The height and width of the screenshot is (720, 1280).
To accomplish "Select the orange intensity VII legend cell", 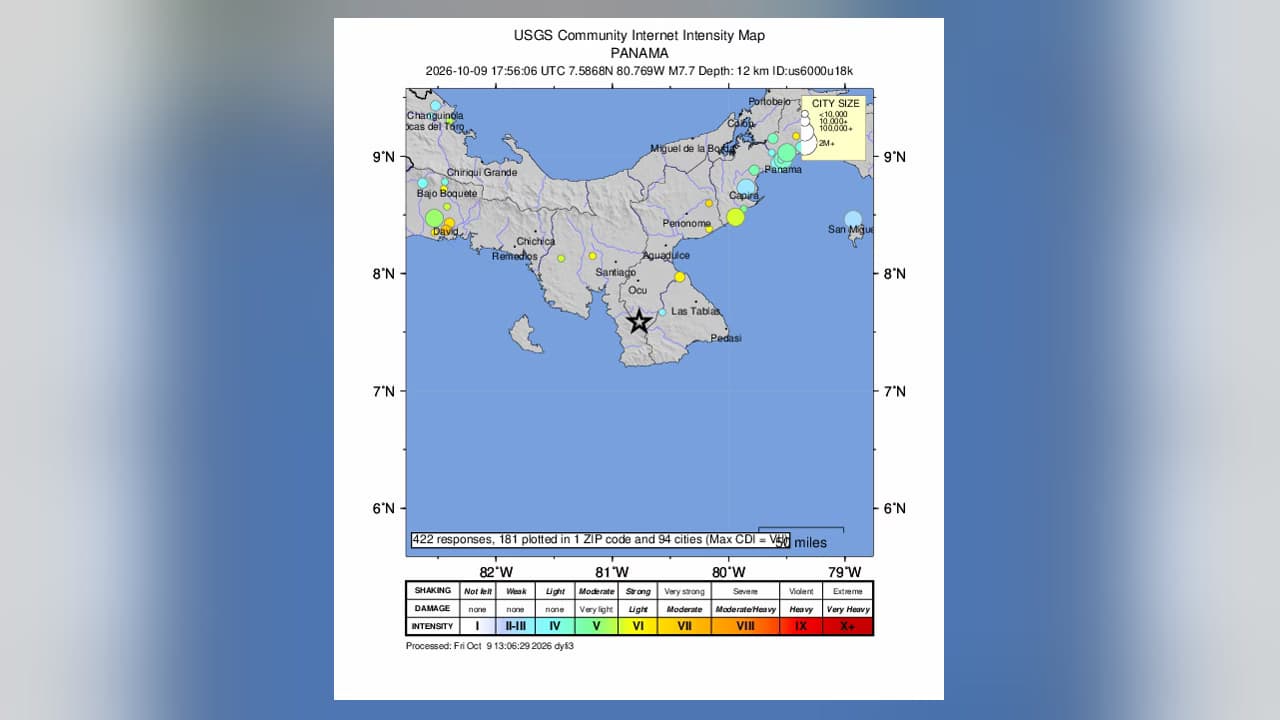I will click(x=685, y=626).
